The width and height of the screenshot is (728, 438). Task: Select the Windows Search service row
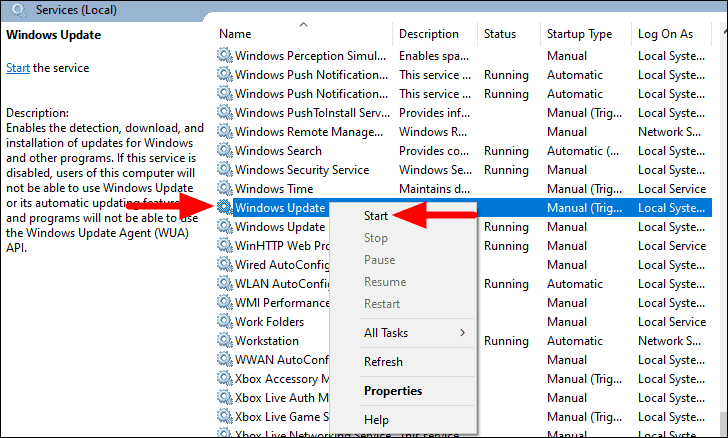(464, 150)
